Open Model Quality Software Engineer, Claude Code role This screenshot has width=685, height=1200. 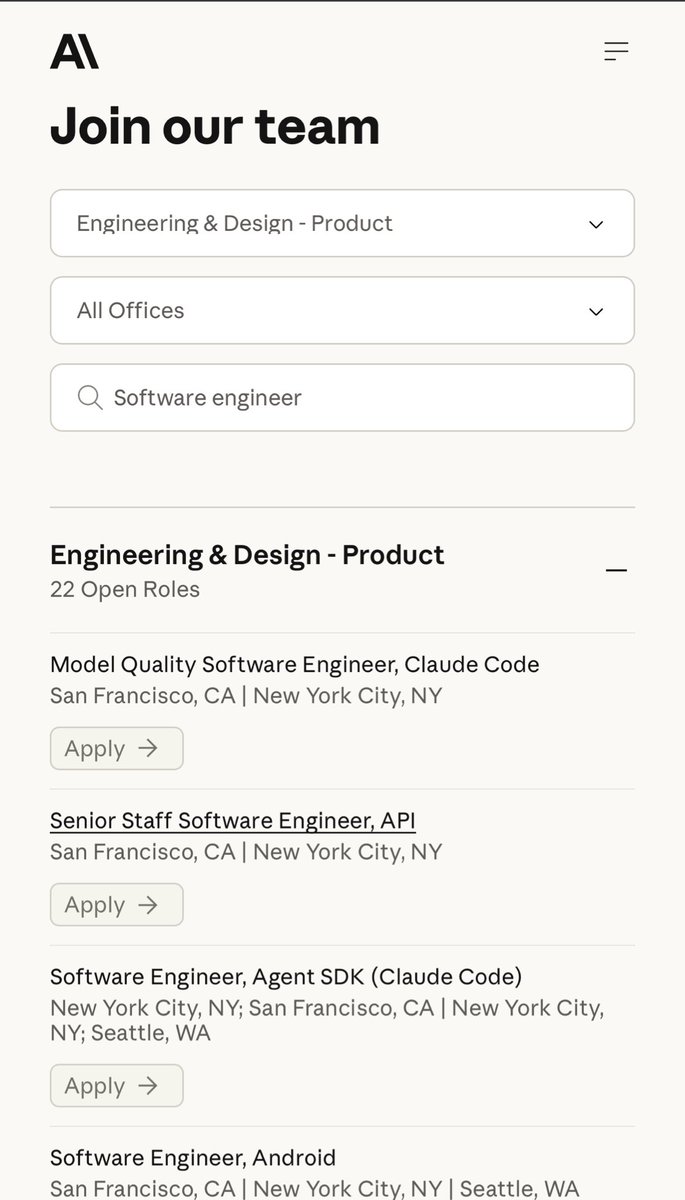294,664
